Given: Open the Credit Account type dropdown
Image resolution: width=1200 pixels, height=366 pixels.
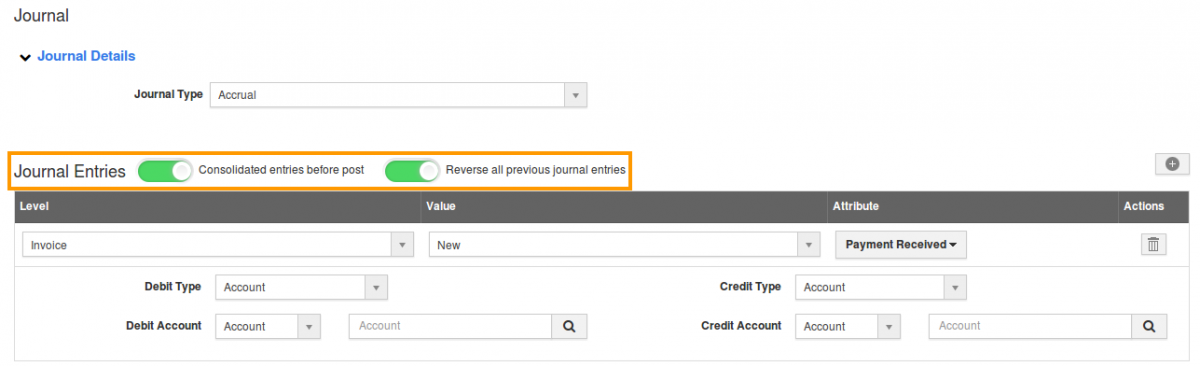Looking at the screenshot, I should tap(847, 326).
